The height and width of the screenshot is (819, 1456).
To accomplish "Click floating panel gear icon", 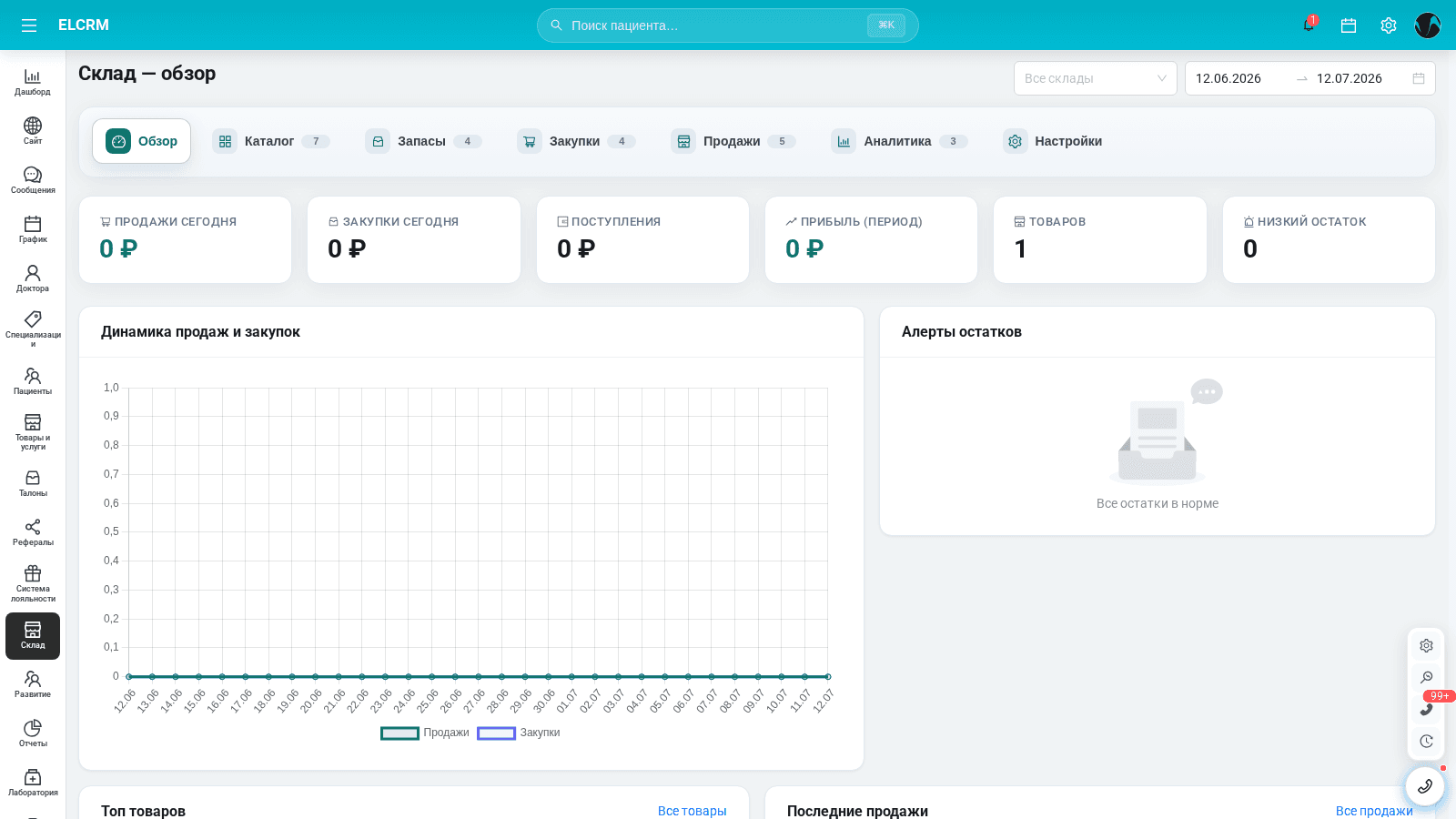I will coord(1426,645).
